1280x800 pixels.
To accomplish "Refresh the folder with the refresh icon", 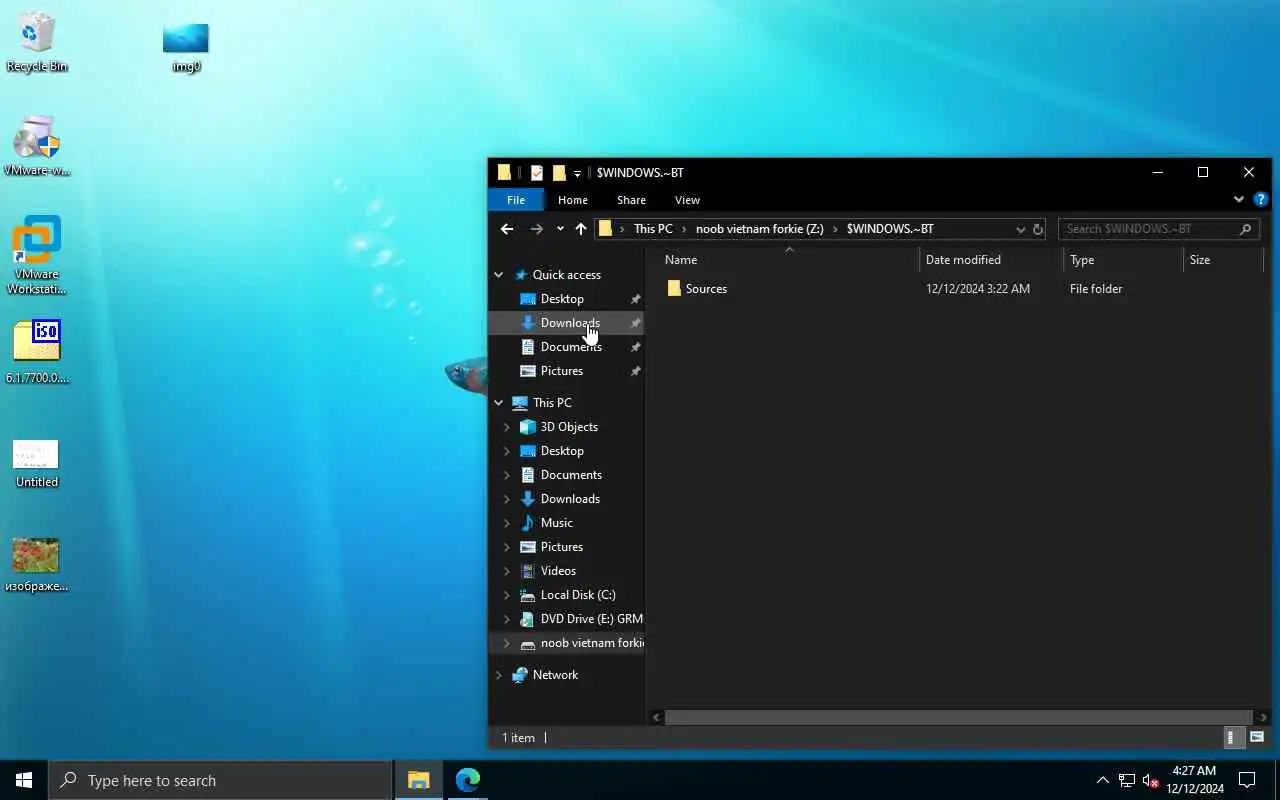I will [1038, 229].
